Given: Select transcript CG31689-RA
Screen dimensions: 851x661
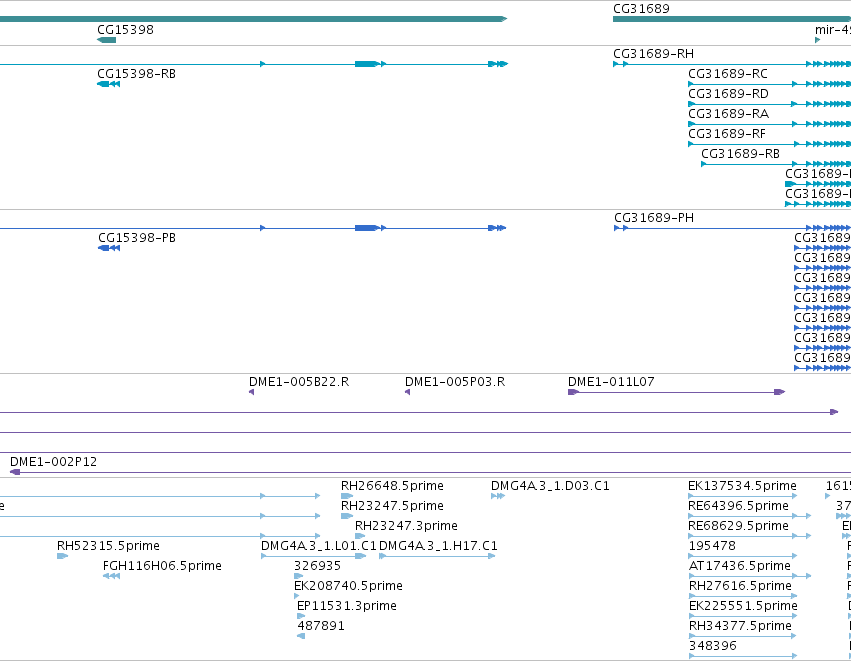Looking at the screenshot, I should [x=728, y=114].
